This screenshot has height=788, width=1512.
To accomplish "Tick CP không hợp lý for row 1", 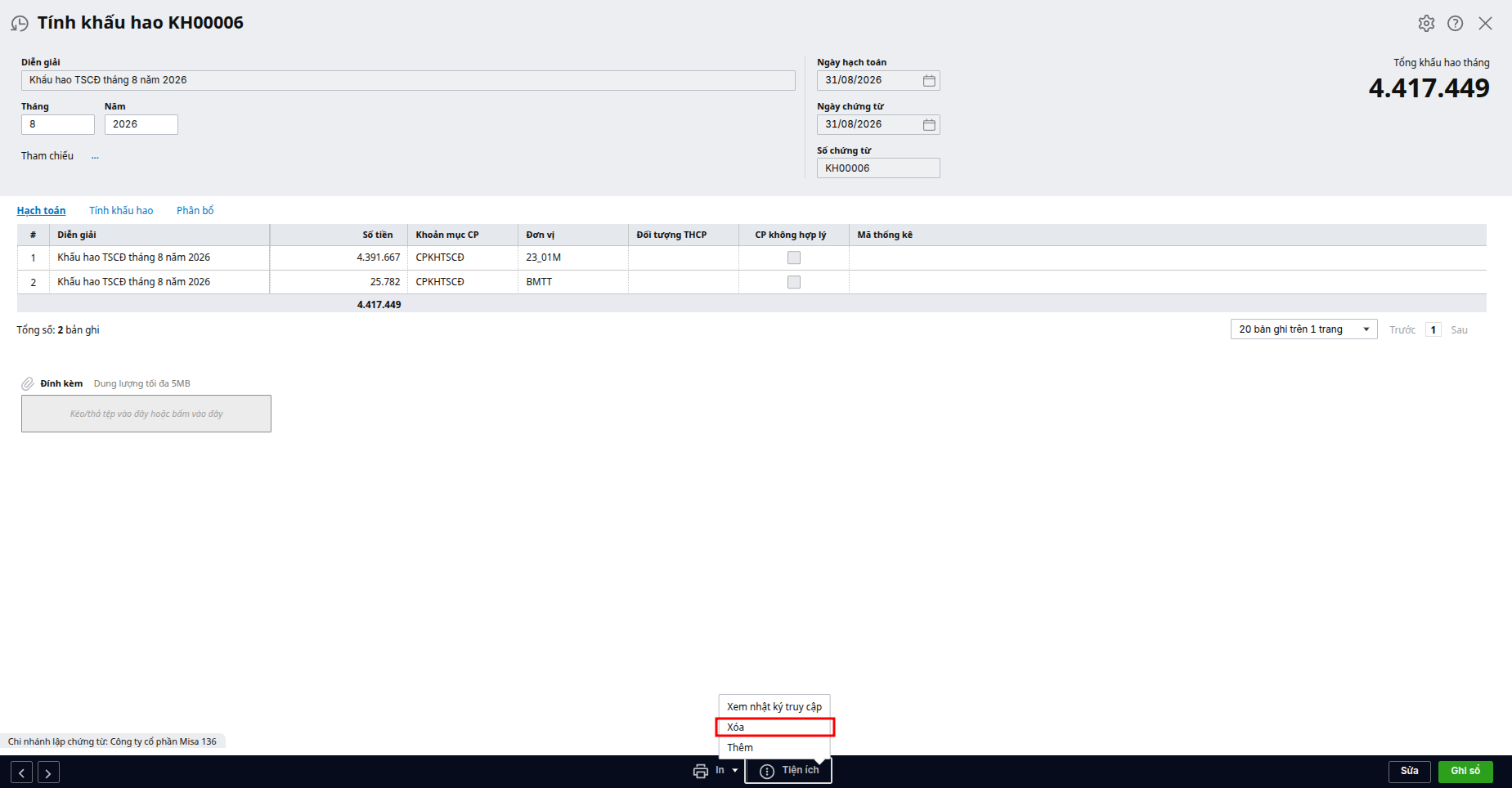I will pos(794,257).
